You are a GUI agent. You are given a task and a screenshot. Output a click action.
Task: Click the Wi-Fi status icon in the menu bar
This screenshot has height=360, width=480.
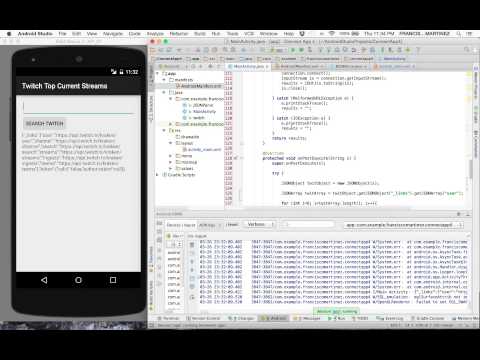[x=332, y=34]
